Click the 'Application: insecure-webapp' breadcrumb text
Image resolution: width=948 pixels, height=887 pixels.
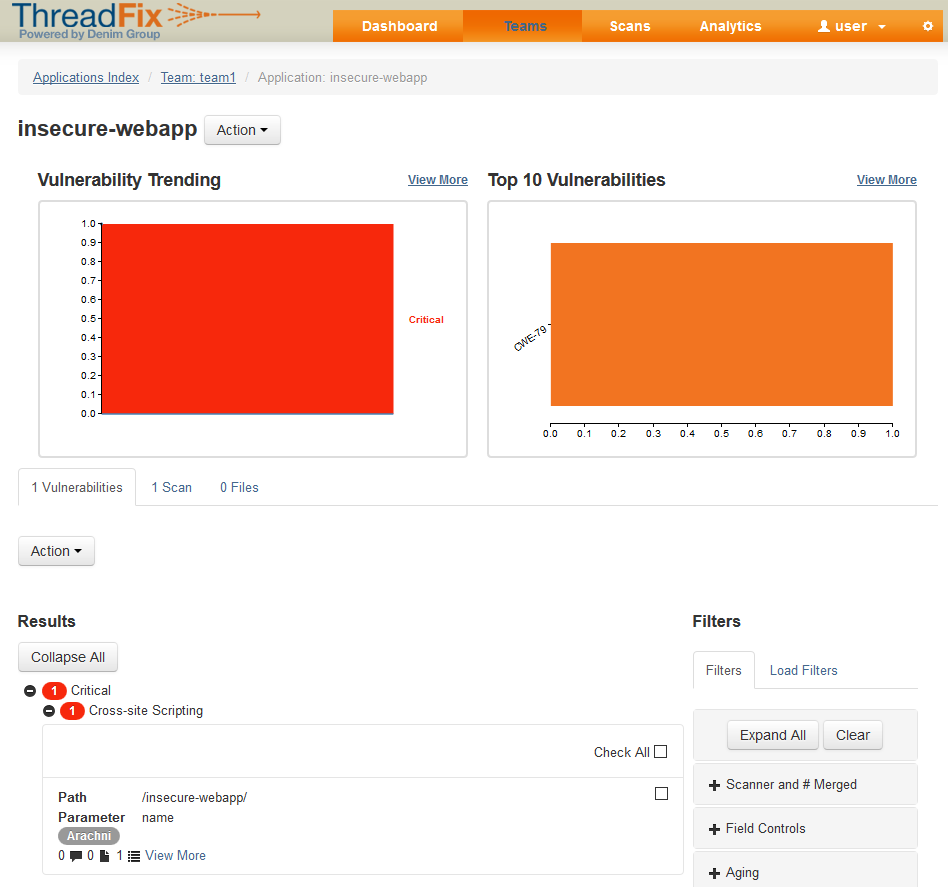click(x=342, y=77)
